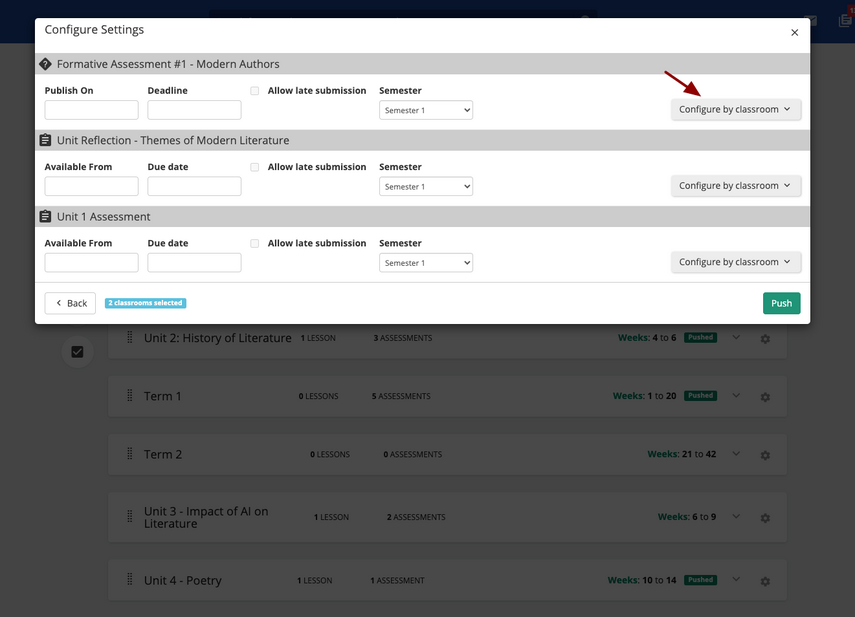
Task: Expand Configure by classroom for Unit 1 Assessment
Action: (735, 262)
